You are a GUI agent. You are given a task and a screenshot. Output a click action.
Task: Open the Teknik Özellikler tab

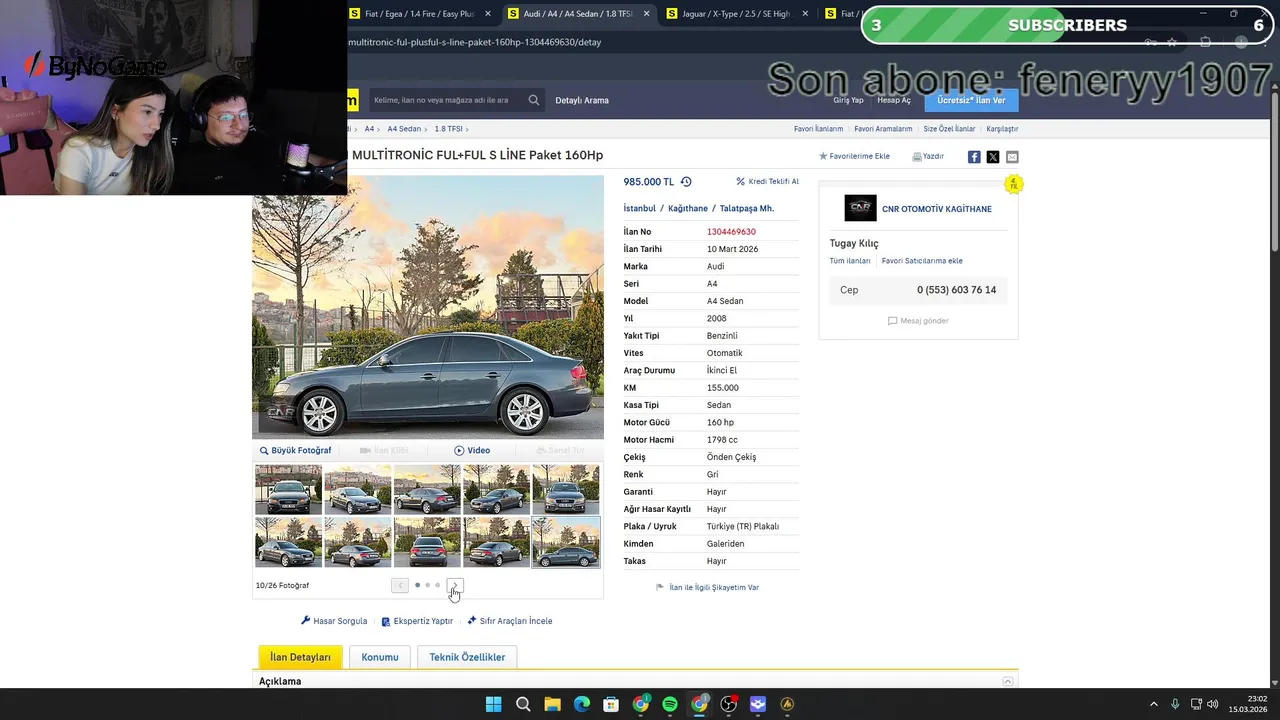pos(467,657)
